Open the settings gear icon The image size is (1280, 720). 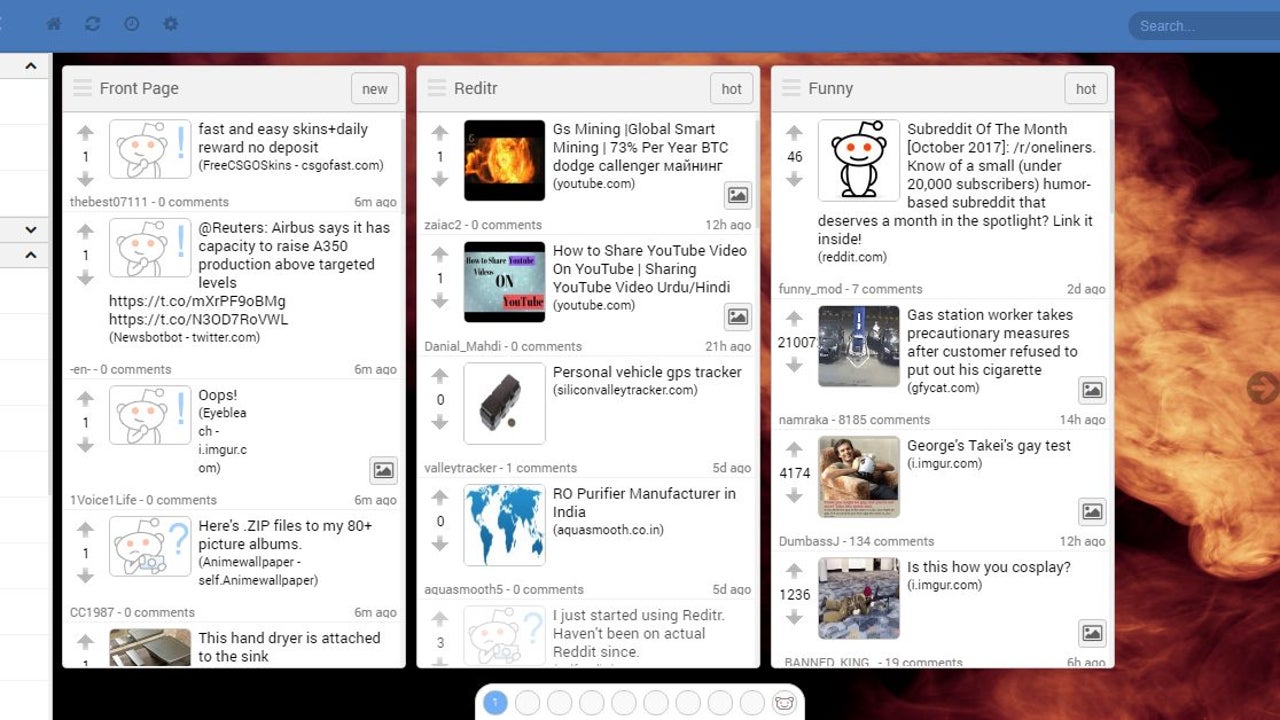tap(170, 24)
